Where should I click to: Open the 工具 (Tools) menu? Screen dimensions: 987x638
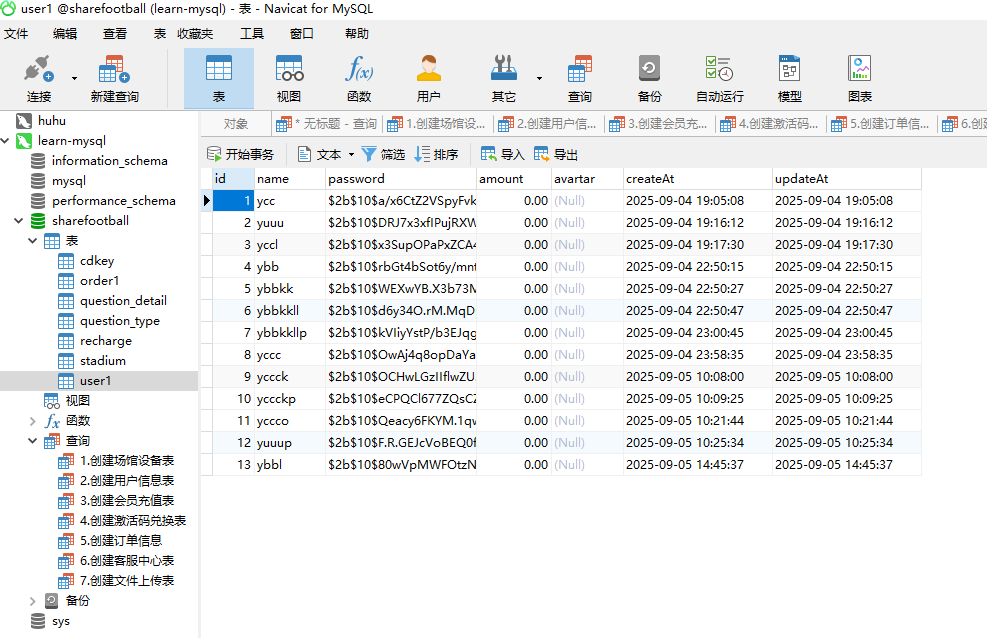pyautogui.click(x=252, y=33)
